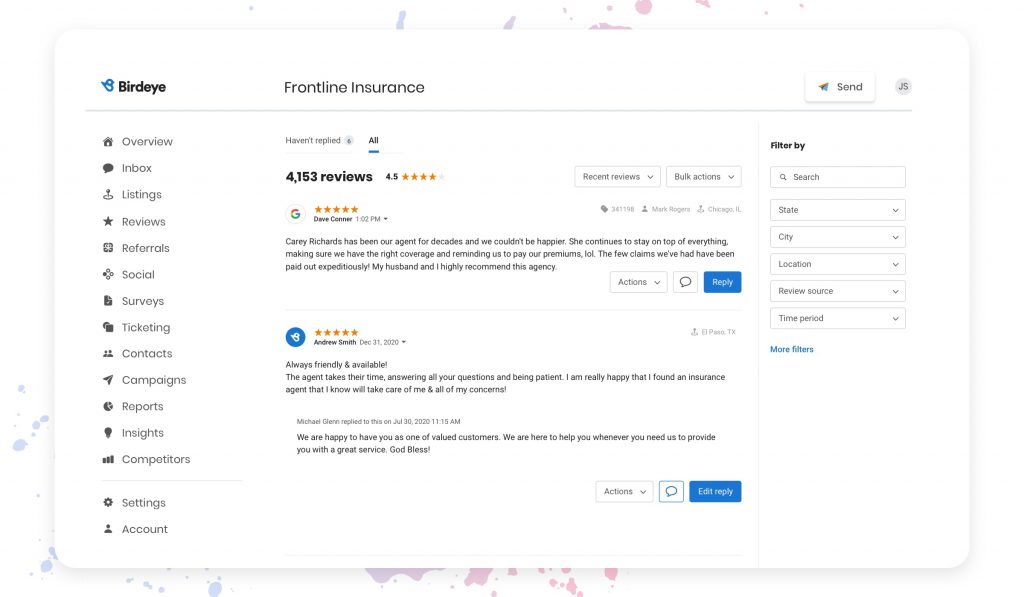Open Competitors via the bar-chart icon

(x=110, y=459)
